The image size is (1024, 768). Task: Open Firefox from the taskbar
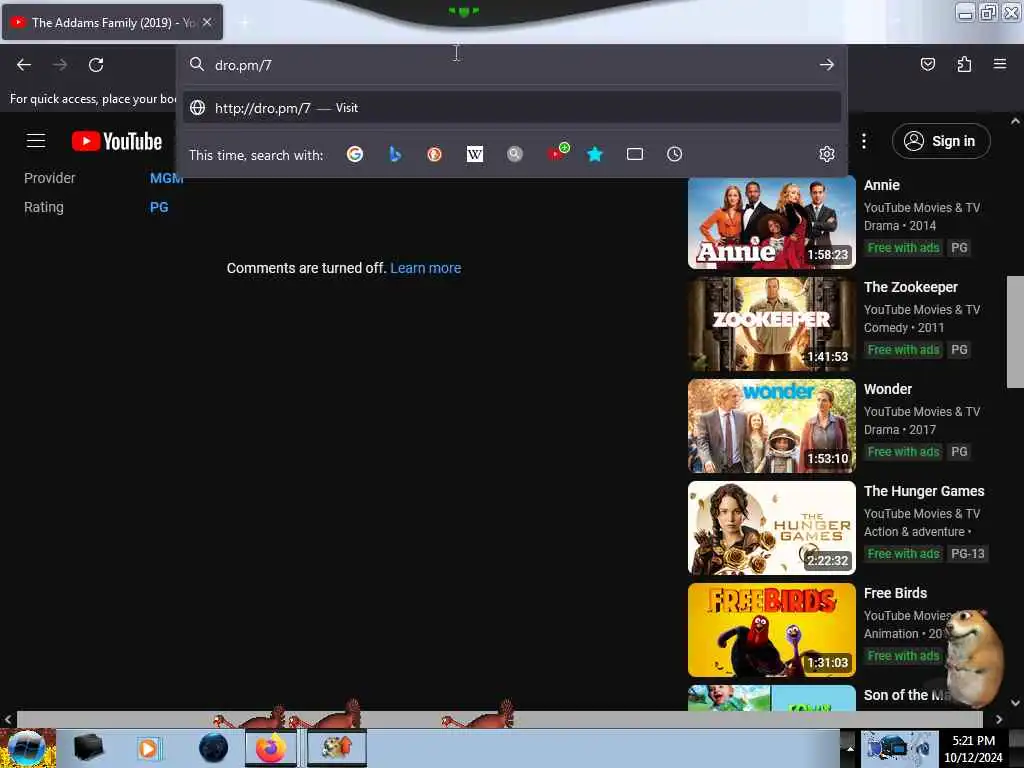[271, 748]
